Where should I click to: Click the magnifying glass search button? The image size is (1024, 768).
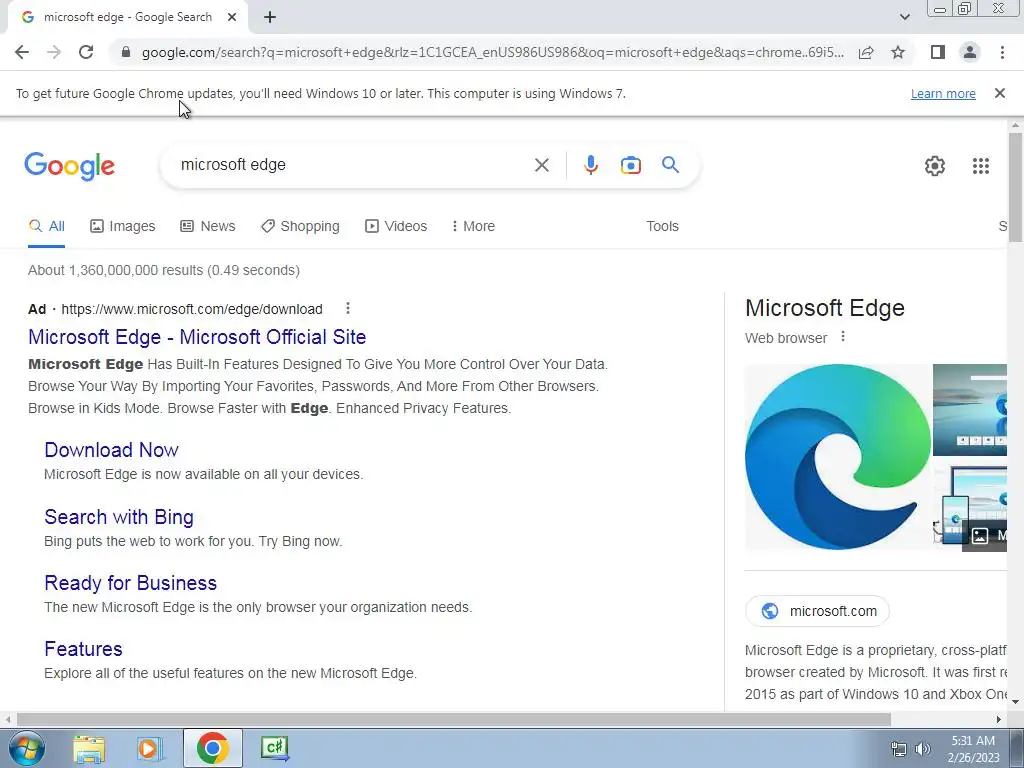tap(670, 165)
